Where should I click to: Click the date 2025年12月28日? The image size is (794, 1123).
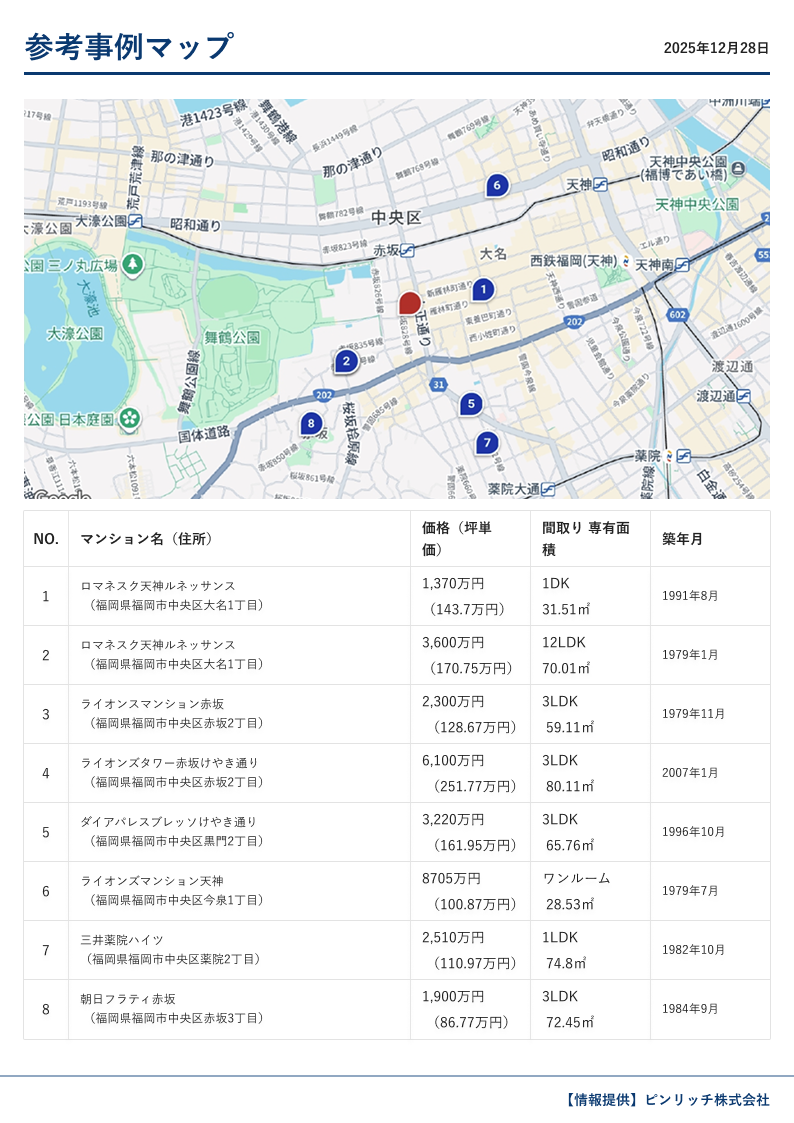[716, 48]
